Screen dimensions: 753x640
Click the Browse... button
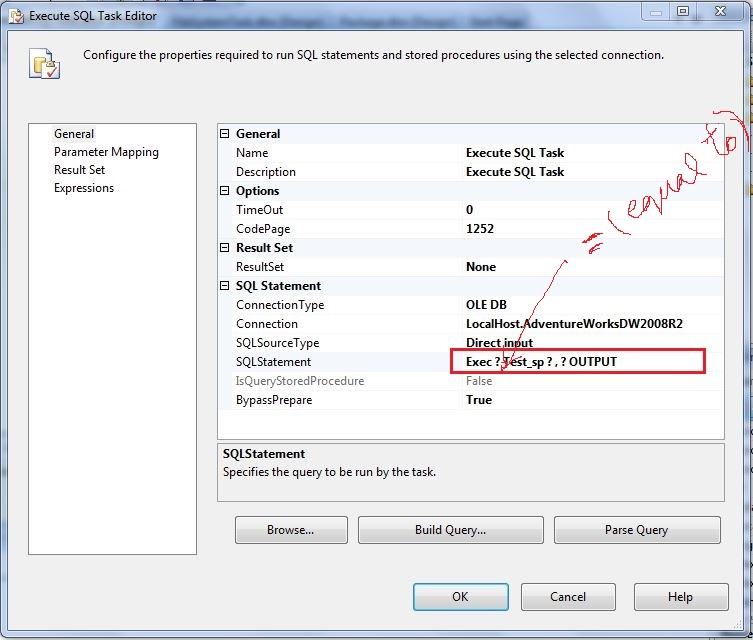(x=291, y=530)
